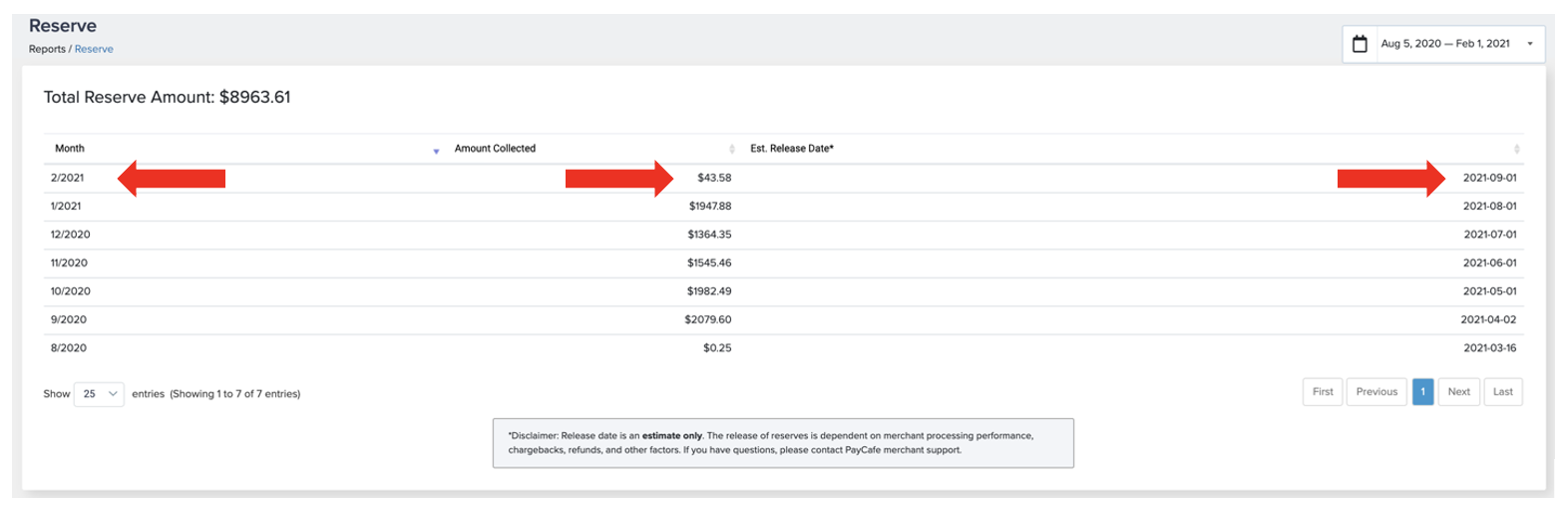Go to the First page
This screenshot has height=509, width=1568.
(1323, 392)
